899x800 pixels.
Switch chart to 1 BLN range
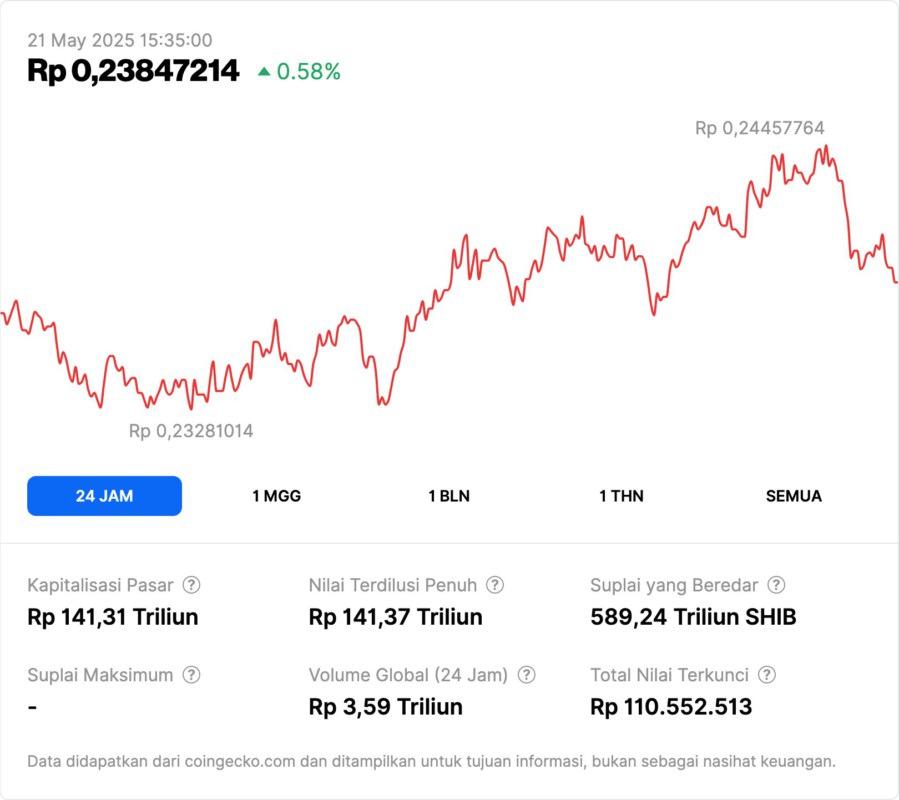(449, 496)
